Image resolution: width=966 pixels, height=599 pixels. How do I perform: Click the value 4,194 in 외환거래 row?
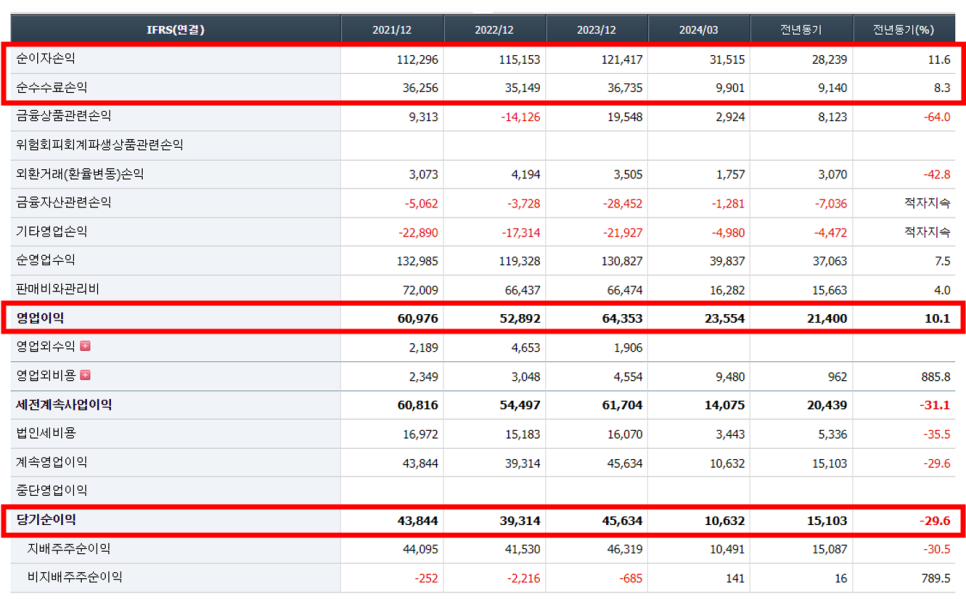pos(526,175)
